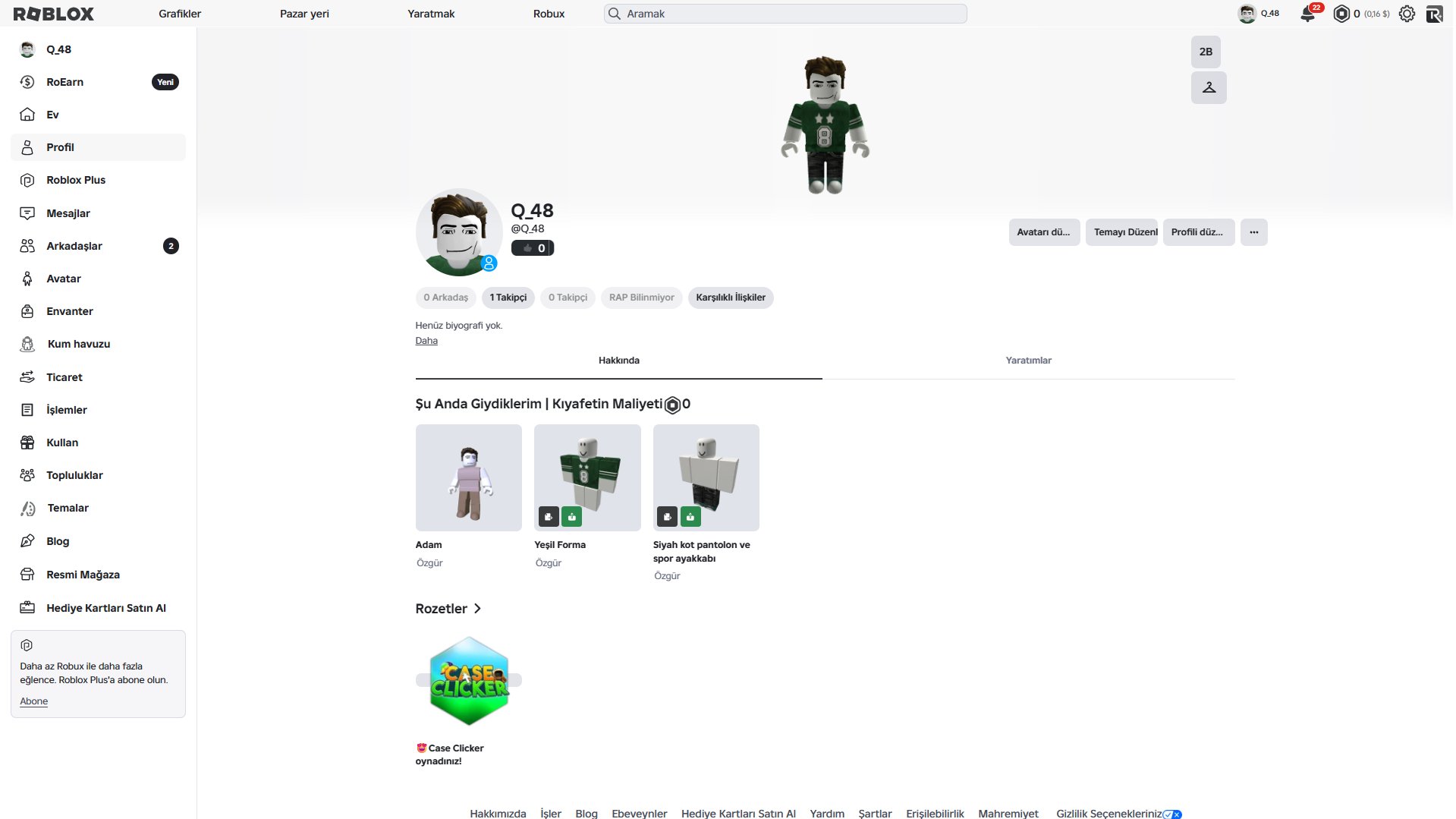Open the Robux top menu
This screenshot has width=1456, height=819.
pyautogui.click(x=549, y=14)
